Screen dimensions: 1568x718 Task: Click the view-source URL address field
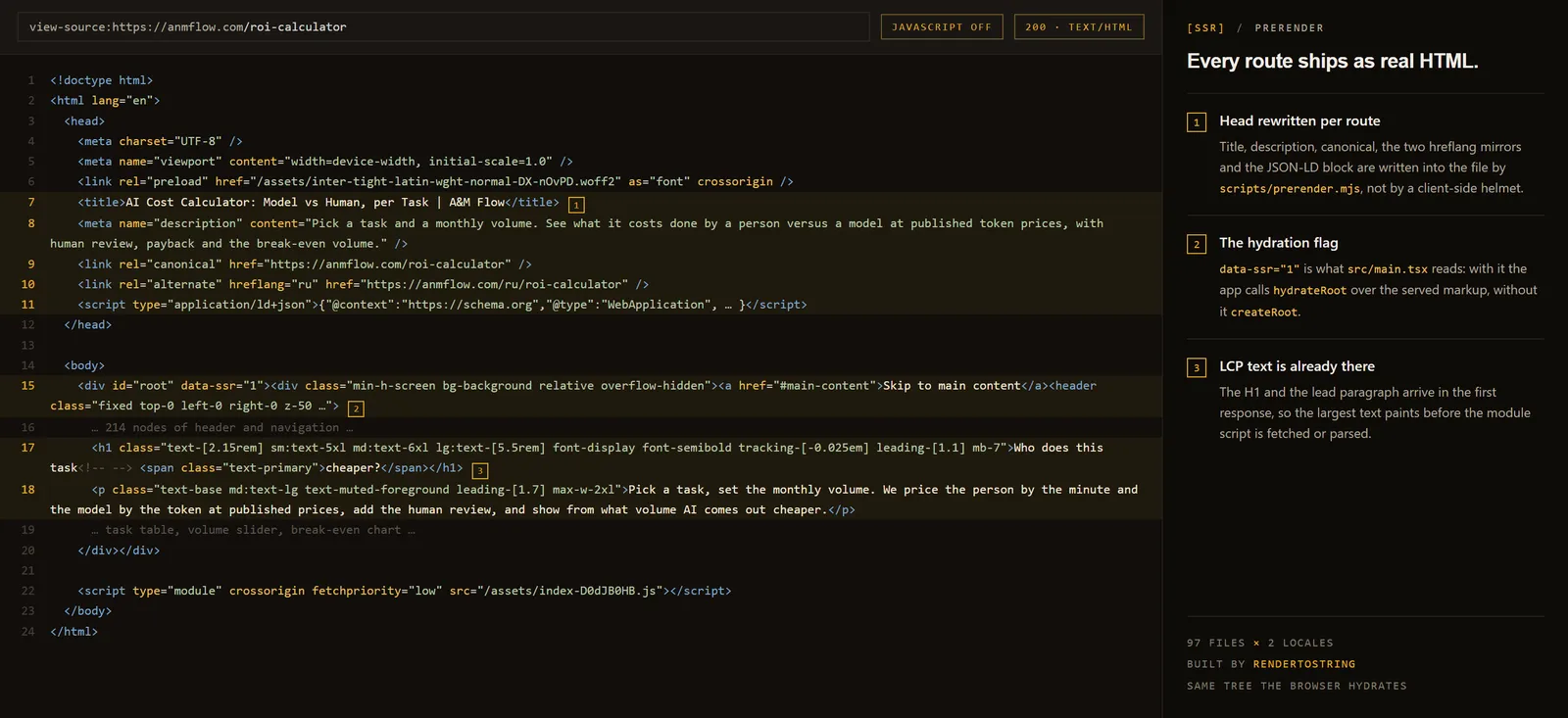(443, 26)
